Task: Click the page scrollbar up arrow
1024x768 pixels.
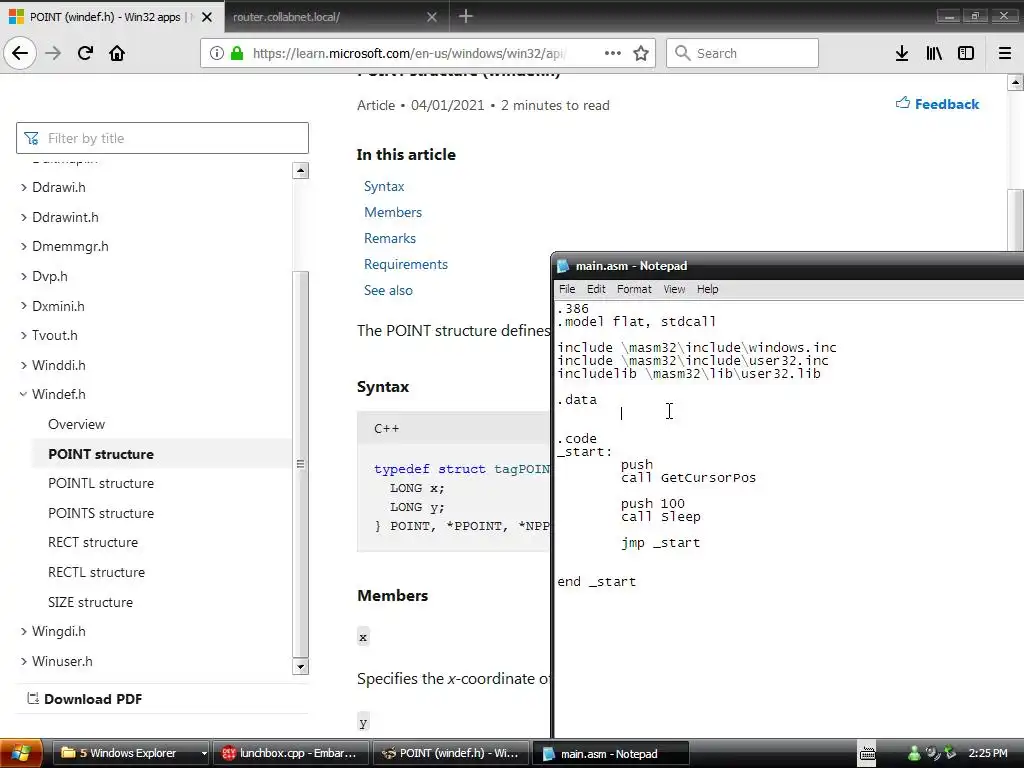Action: tap(1015, 82)
